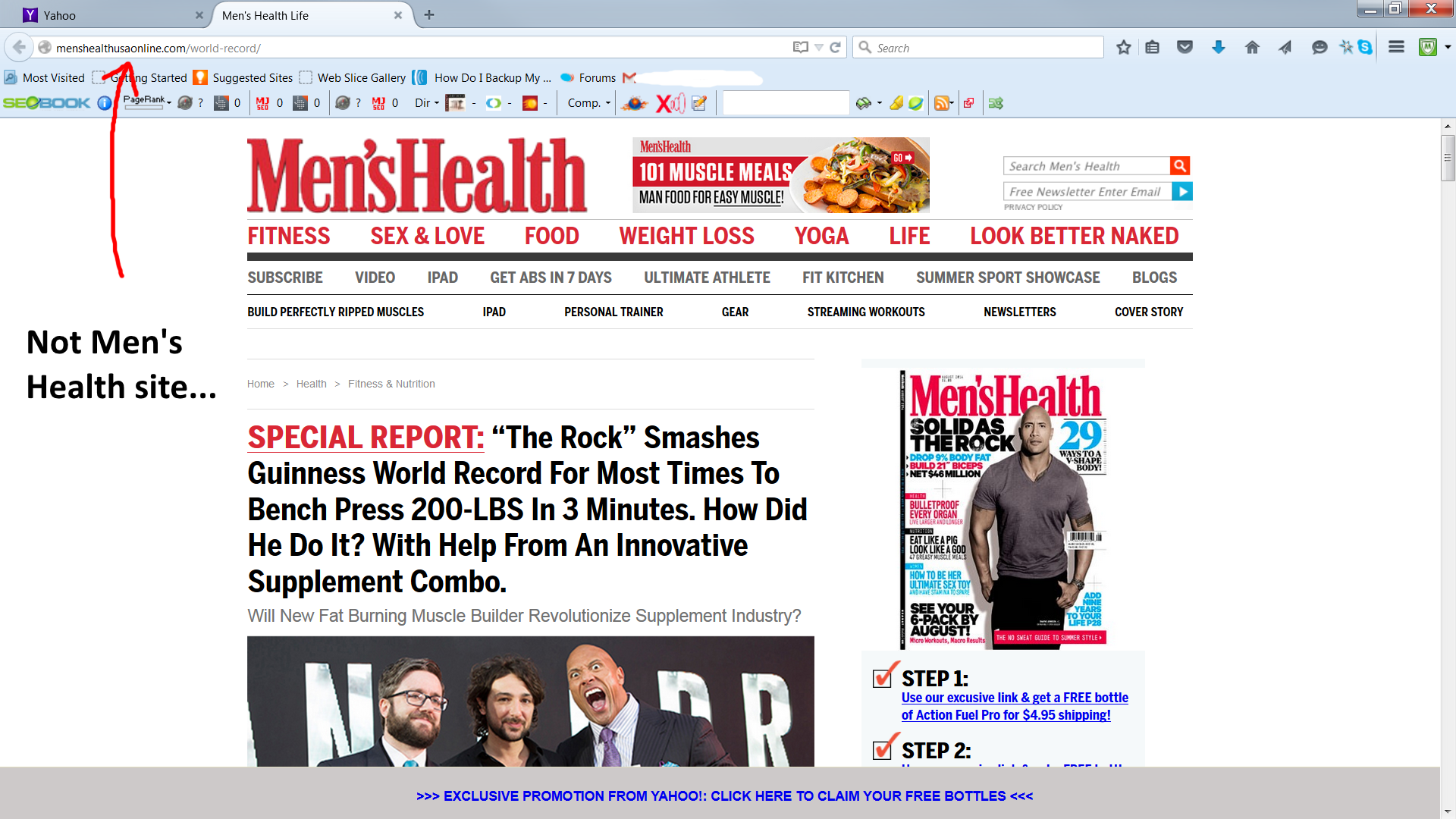Open the FOOD menu section
Image resolution: width=1456 pixels, height=819 pixels.
(551, 236)
